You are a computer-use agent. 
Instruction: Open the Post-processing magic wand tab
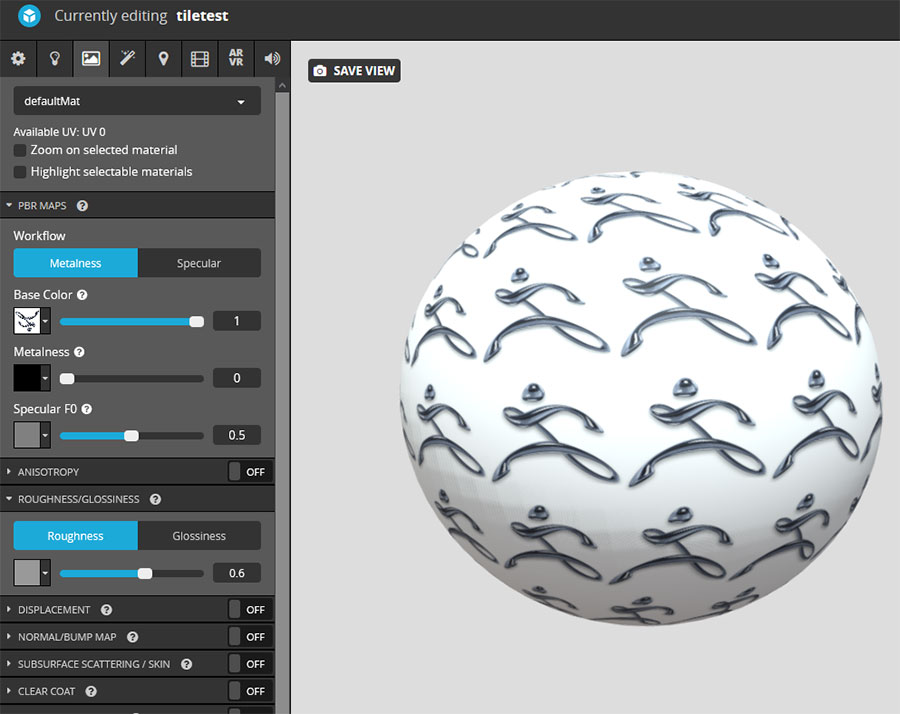point(127,59)
